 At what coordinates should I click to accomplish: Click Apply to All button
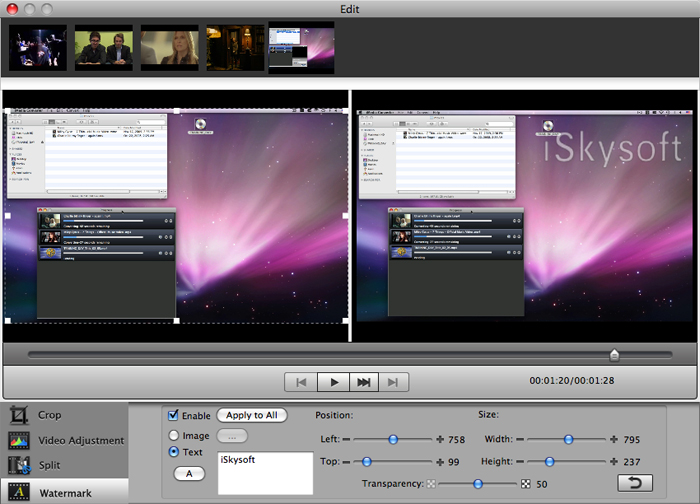pos(252,415)
